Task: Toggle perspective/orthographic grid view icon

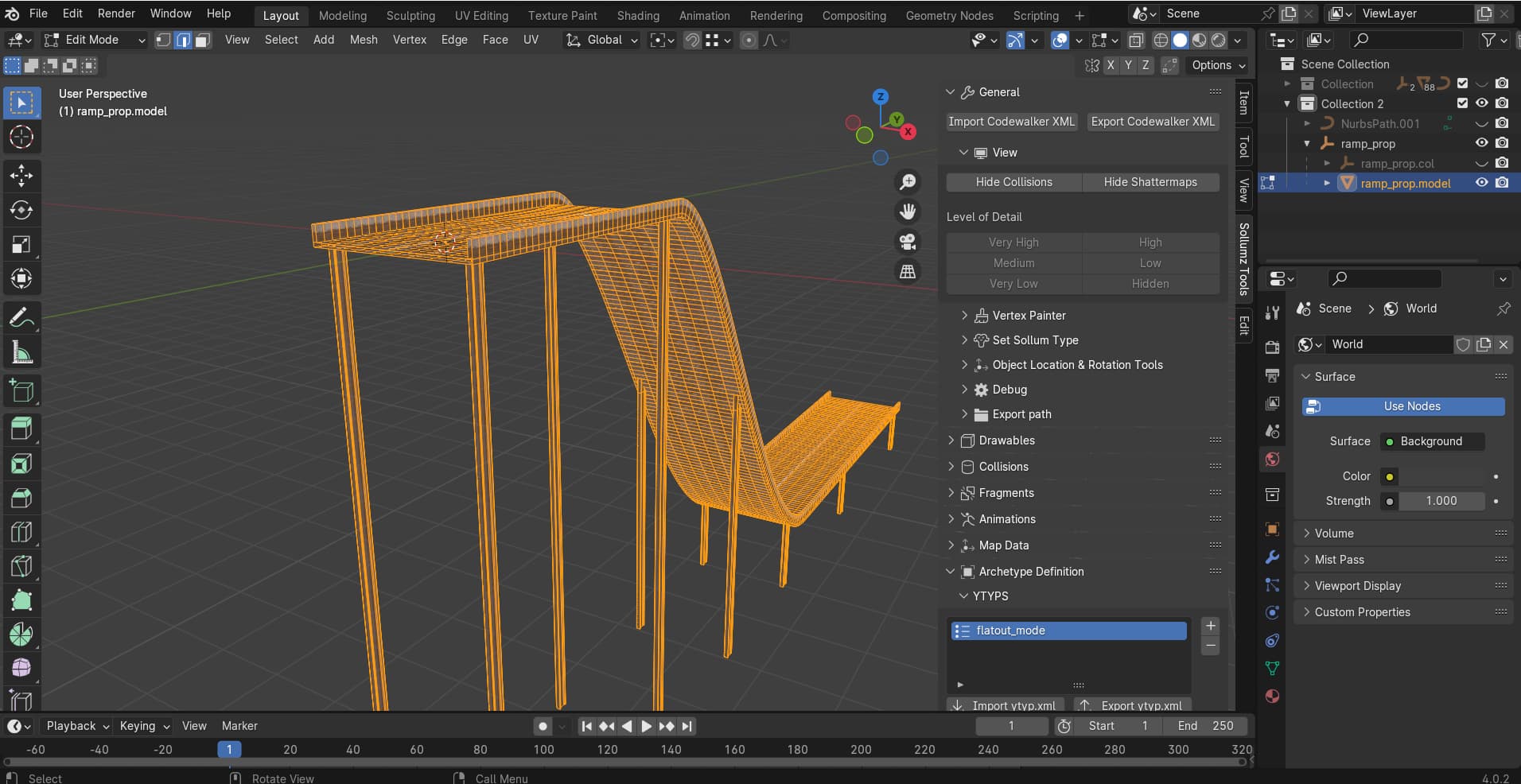Action: click(x=907, y=271)
